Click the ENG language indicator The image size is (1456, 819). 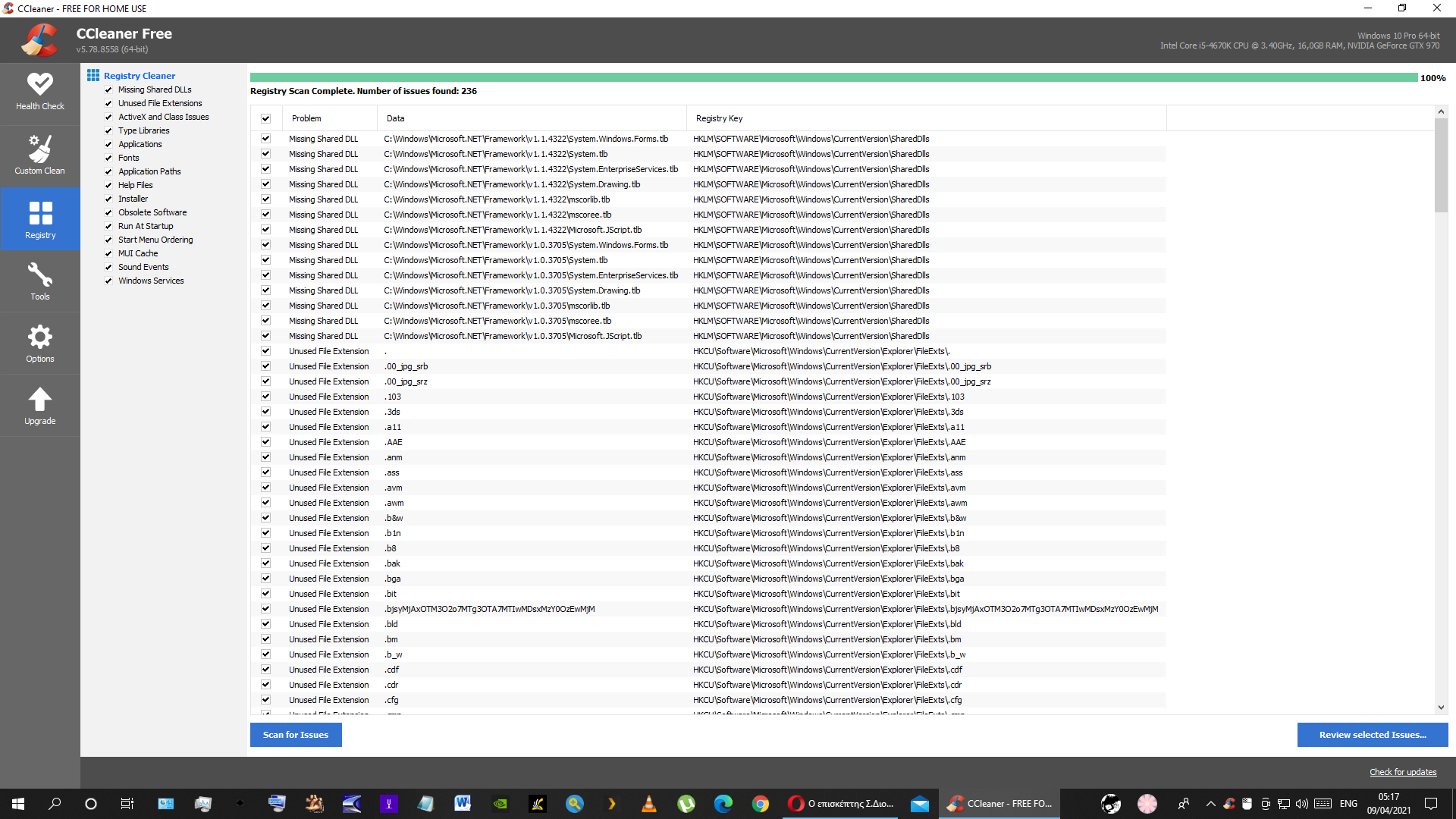click(1348, 804)
